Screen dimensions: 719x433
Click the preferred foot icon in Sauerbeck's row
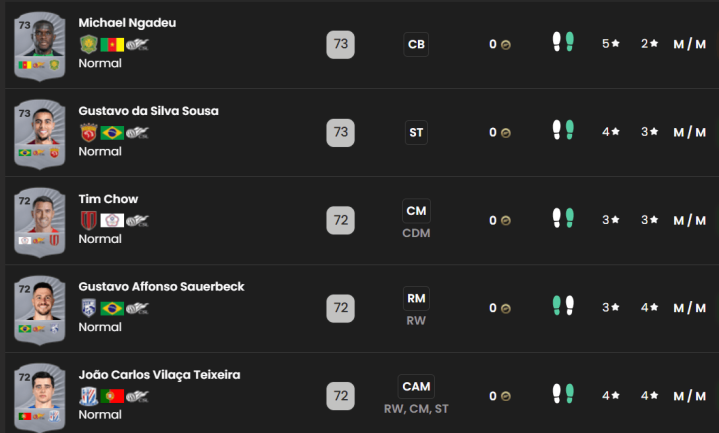[x=563, y=307]
